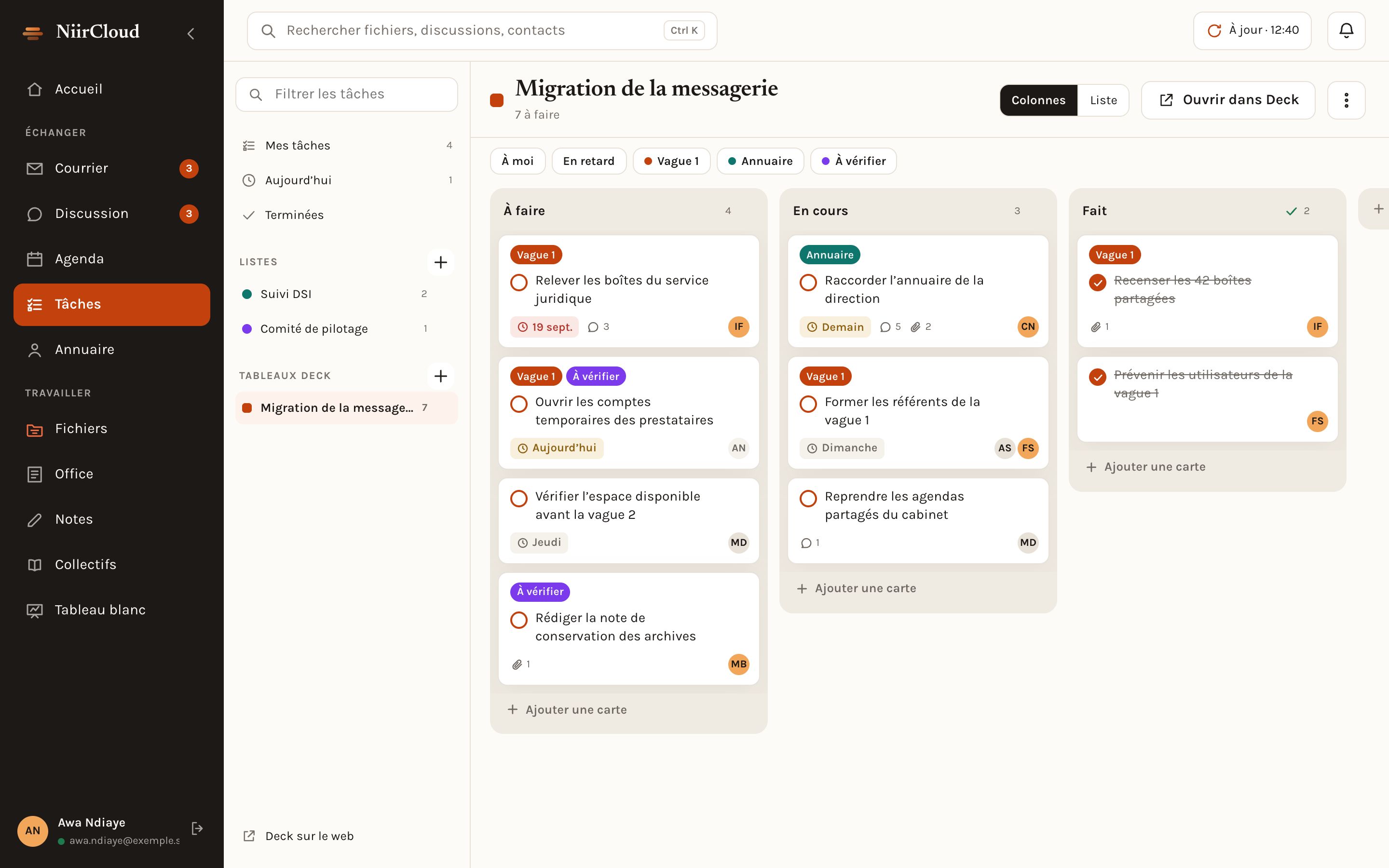Open Tableau blanc in the sidebar
The image size is (1389, 868).
tap(112, 610)
